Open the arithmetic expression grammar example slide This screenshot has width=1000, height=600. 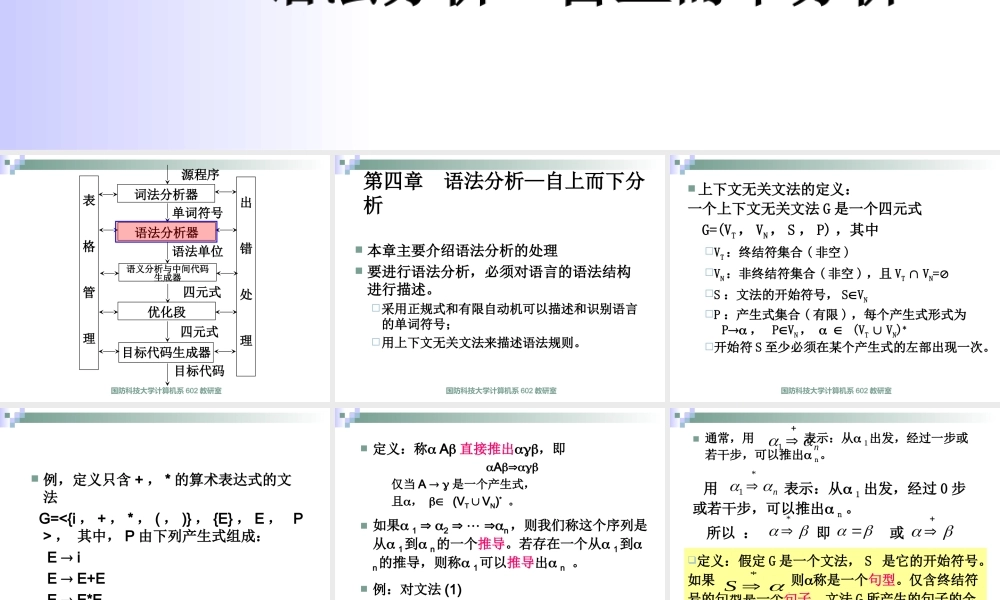[165, 504]
